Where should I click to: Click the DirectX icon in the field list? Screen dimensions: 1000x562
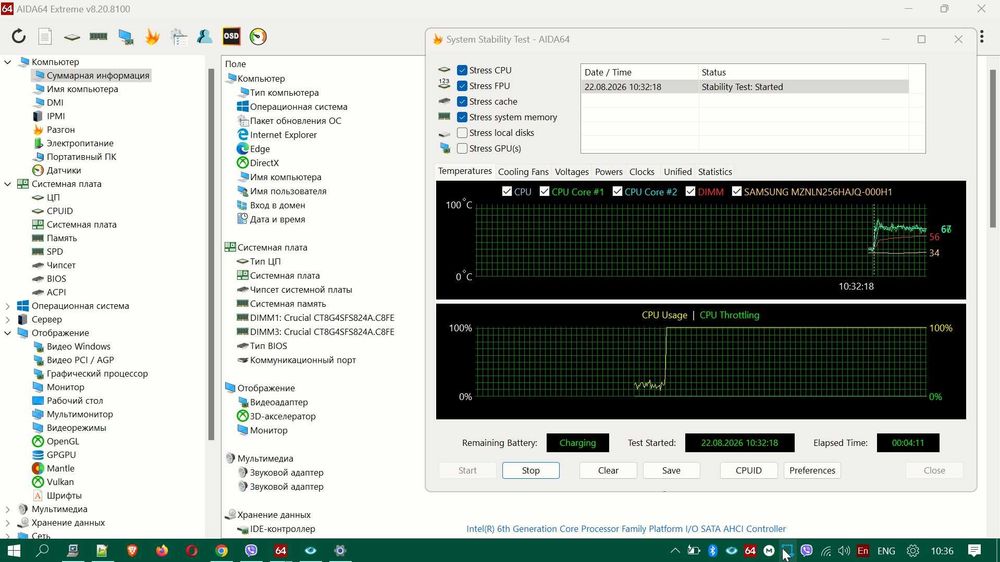pos(242,163)
